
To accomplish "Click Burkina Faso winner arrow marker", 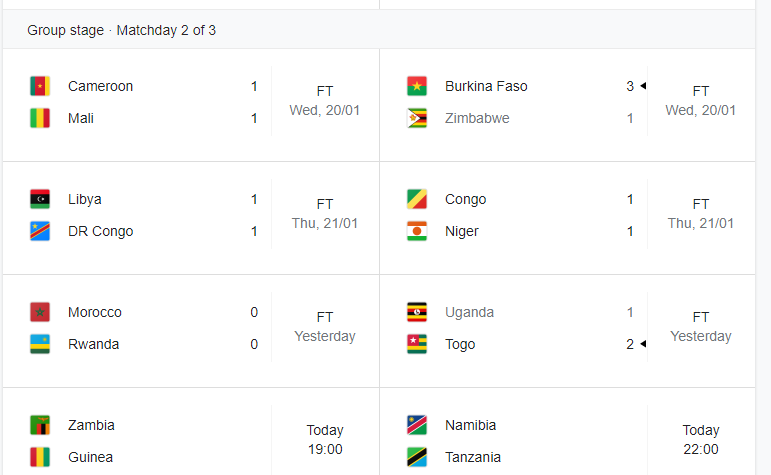I will (643, 86).
